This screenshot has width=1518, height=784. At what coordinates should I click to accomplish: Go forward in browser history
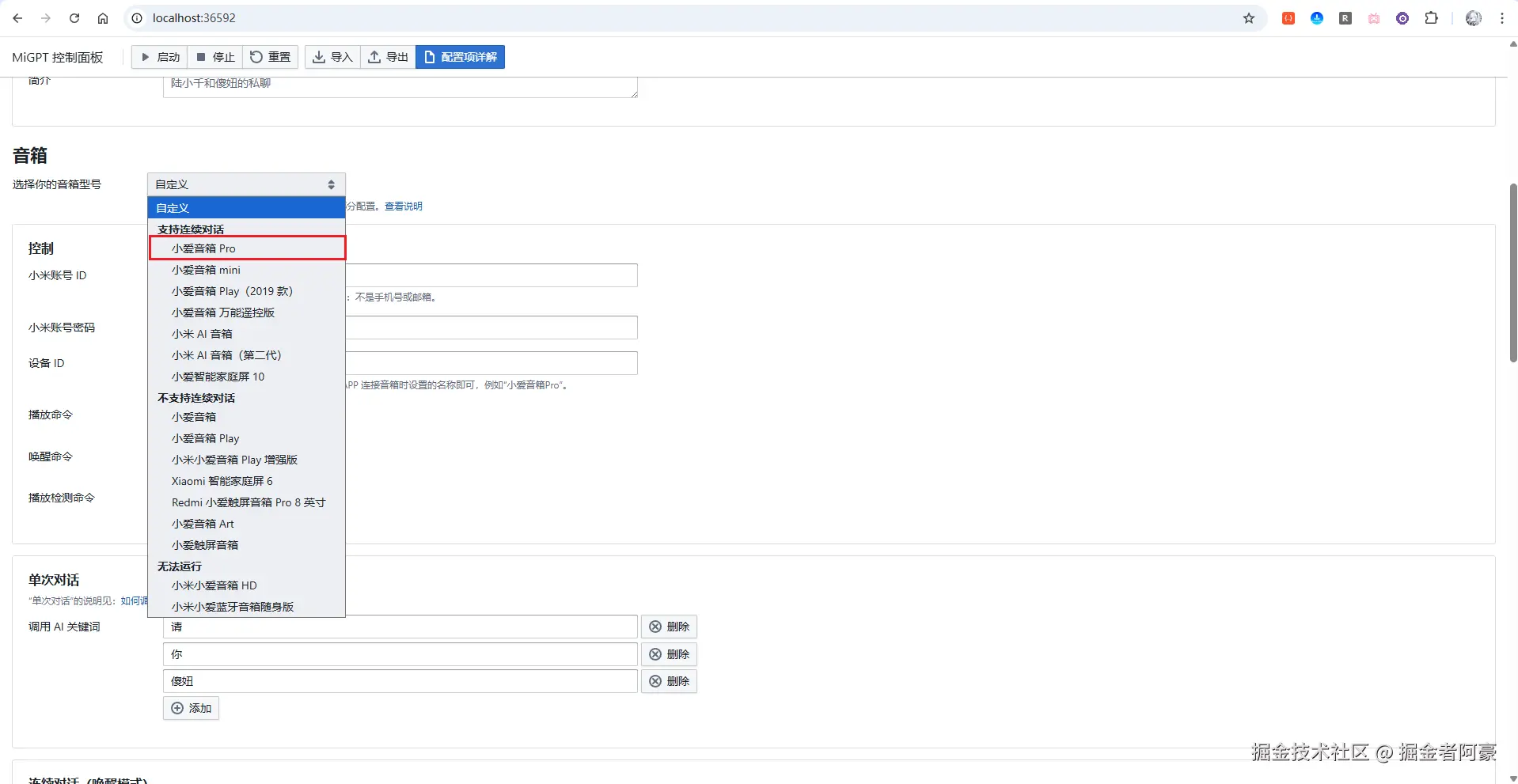pos(46,18)
